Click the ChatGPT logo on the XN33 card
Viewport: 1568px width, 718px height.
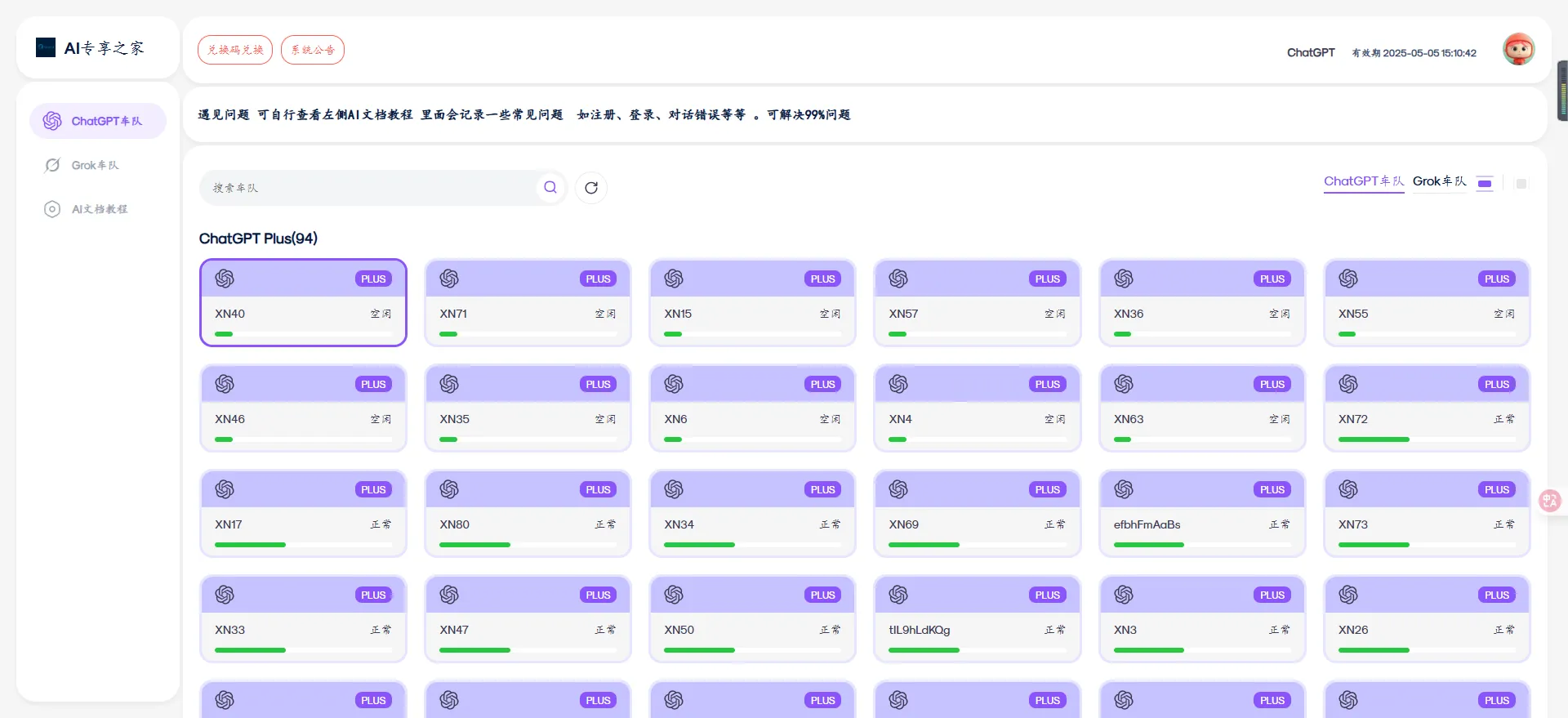[x=225, y=595]
